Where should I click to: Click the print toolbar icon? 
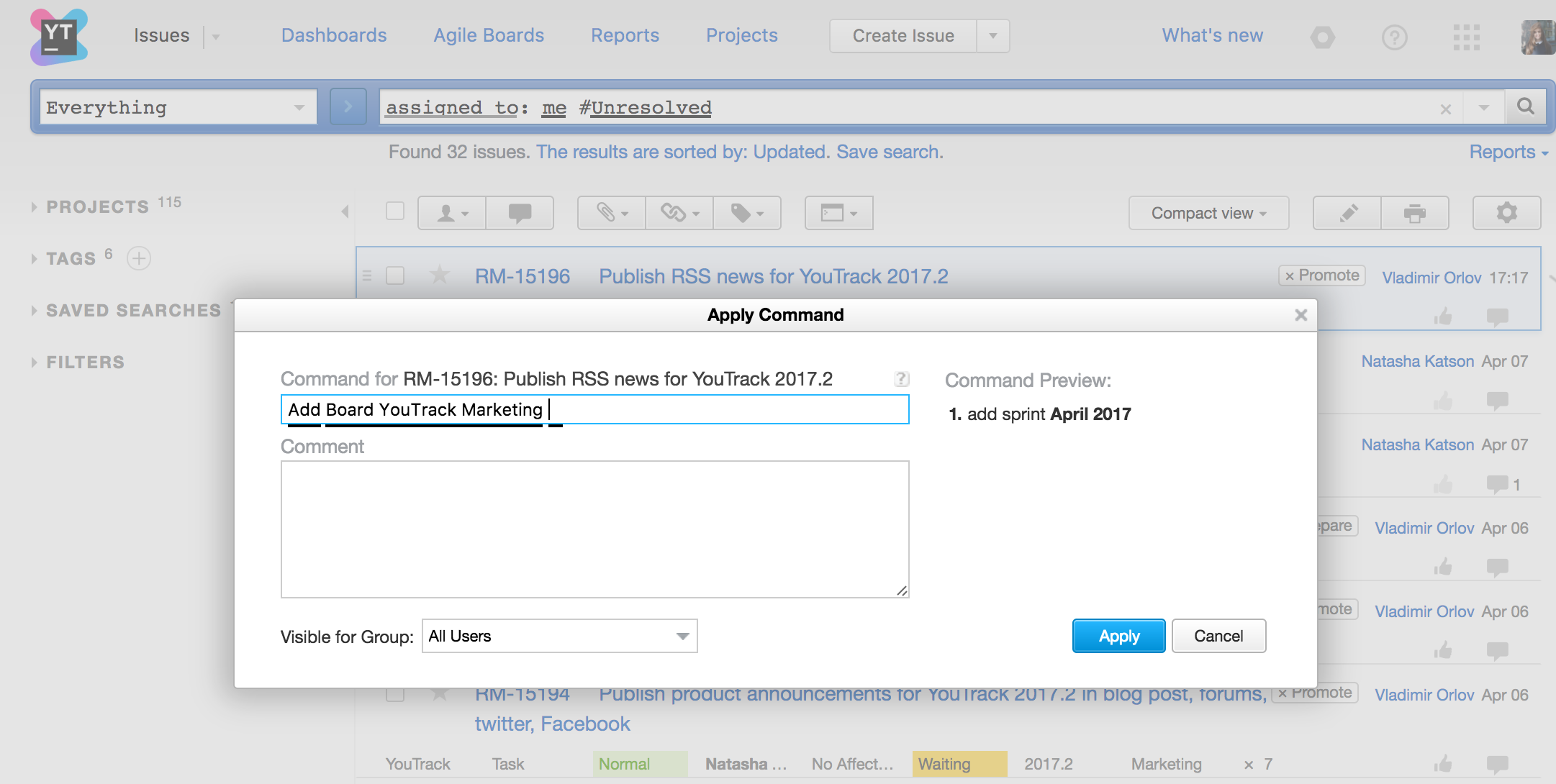[1415, 213]
